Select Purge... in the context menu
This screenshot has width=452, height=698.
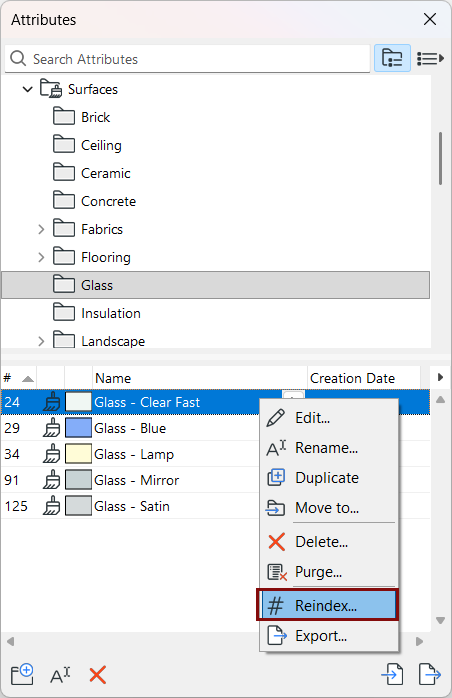pyautogui.click(x=327, y=572)
